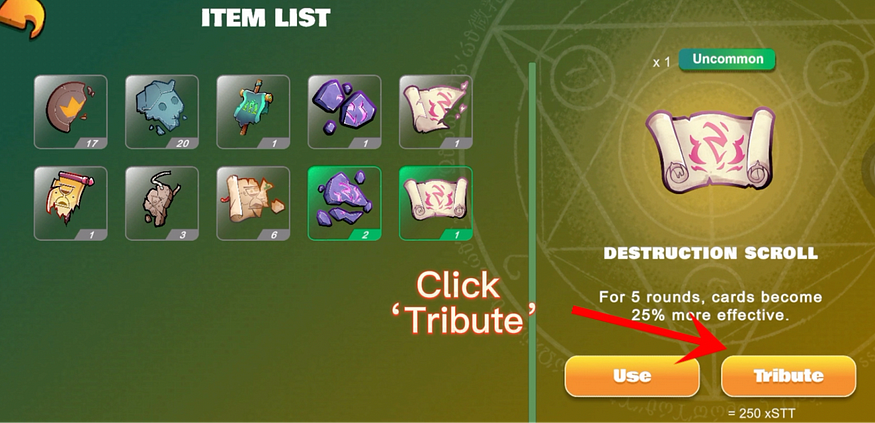Click the Uncommon rarity badge
875x423 pixels.
coord(727,60)
